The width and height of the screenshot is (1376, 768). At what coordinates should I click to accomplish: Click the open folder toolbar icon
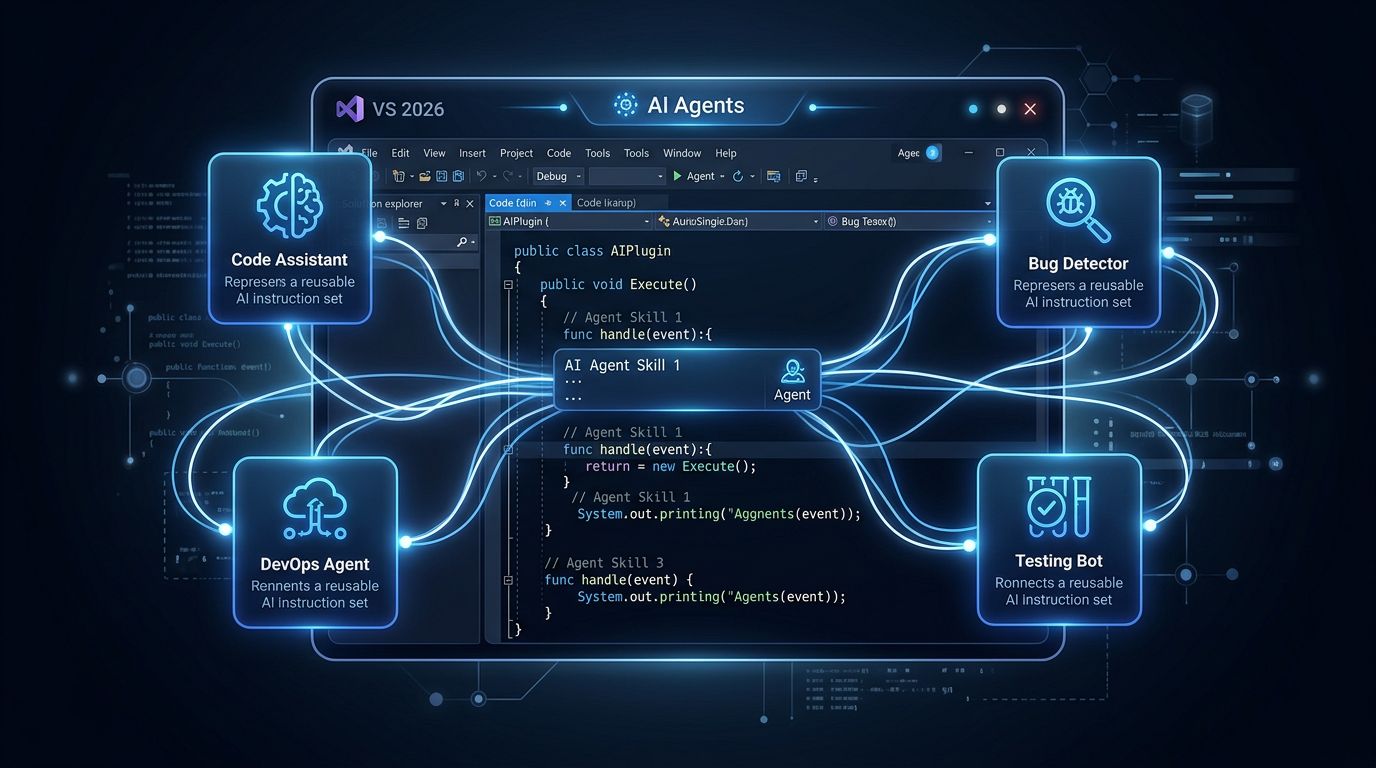(x=425, y=176)
